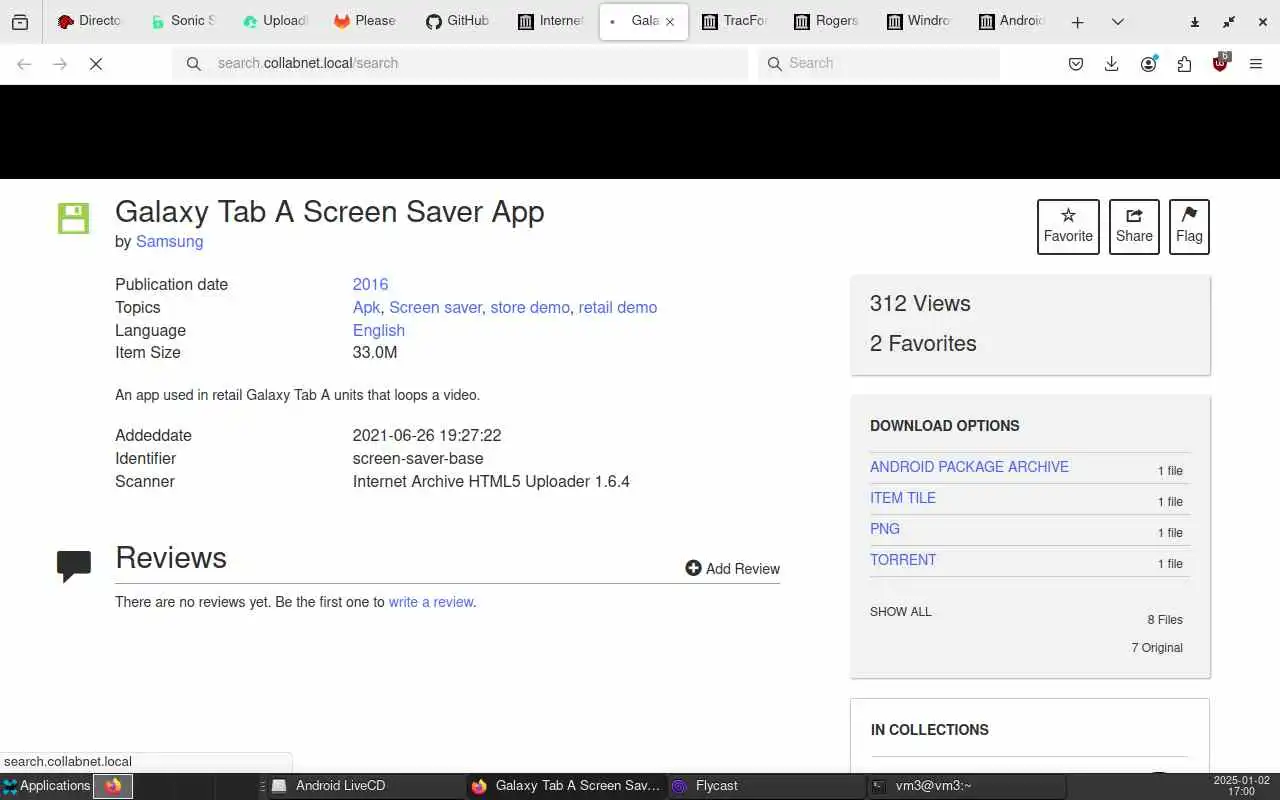Switch to the Internet Archive tab
Screen dimensions: 1280x800
[x=551, y=21]
